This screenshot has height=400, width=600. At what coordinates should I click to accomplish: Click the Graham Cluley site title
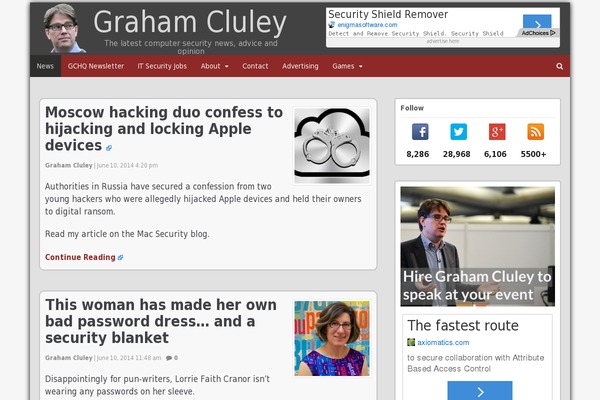coord(190,22)
